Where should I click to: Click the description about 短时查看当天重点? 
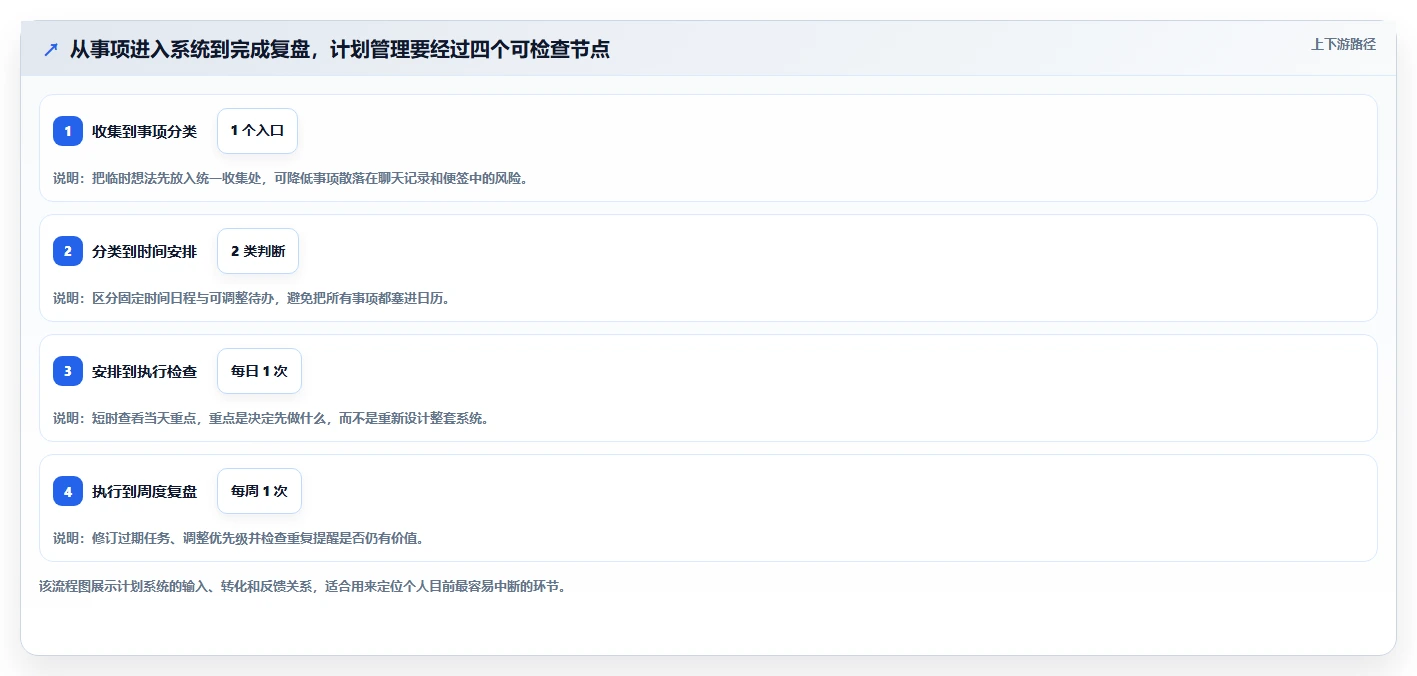pos(271,418)
